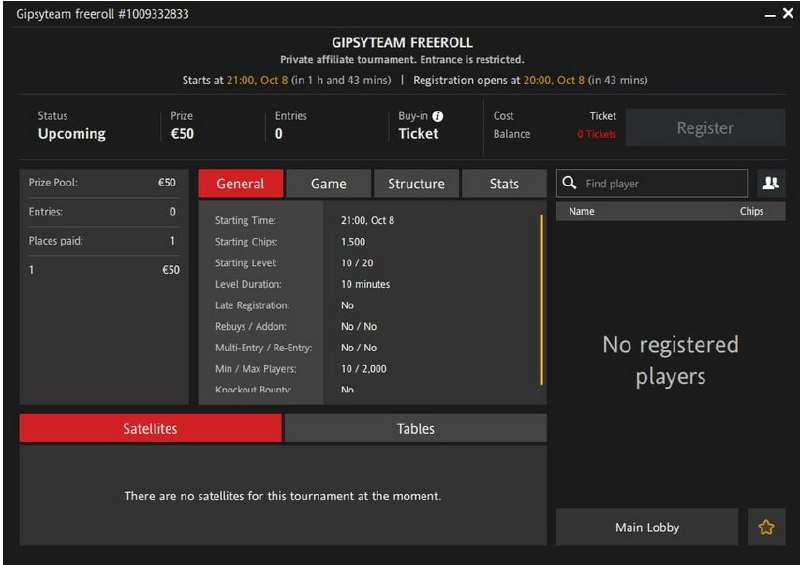Switch to the Game tab
The image size is (800, 565).
tap(329, 184)
